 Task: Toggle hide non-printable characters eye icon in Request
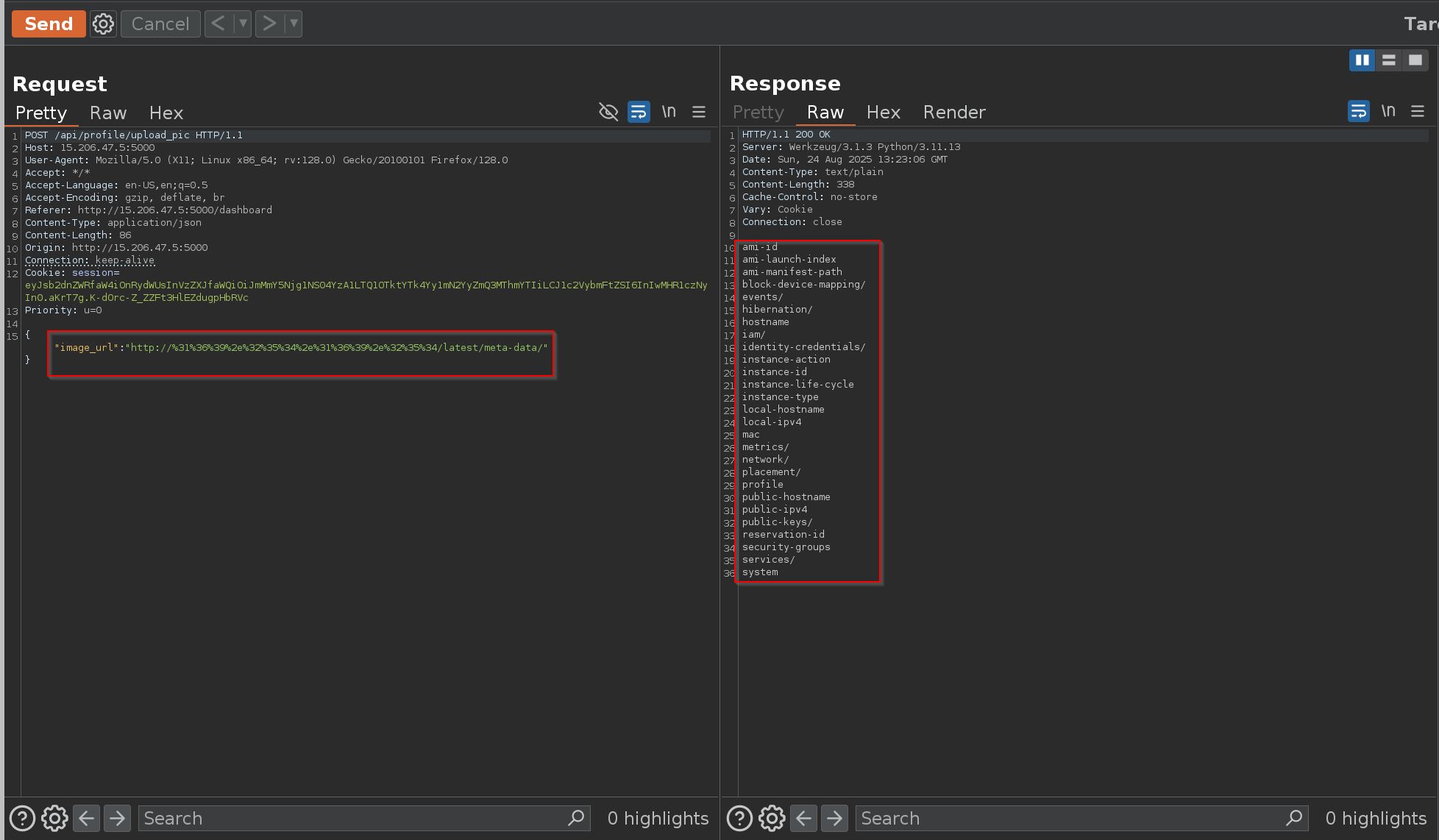click(x=608, y=112)
